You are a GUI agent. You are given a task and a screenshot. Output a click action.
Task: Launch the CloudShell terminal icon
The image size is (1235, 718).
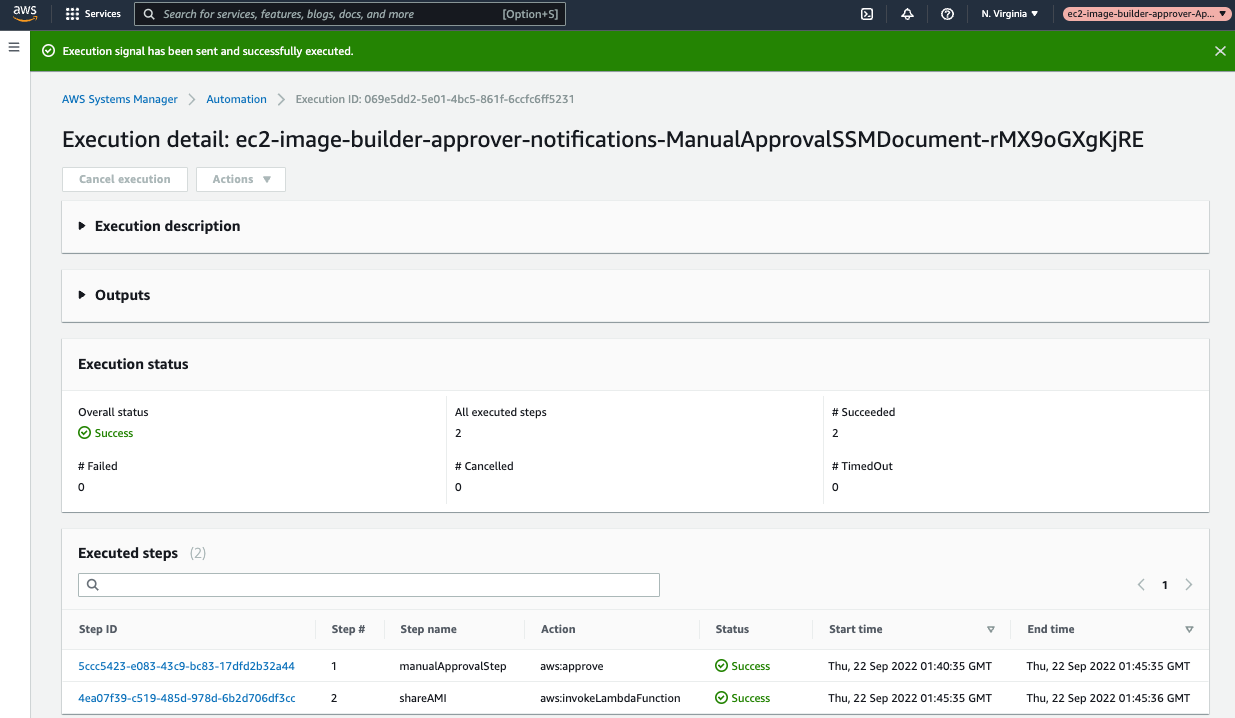point(868,14)
